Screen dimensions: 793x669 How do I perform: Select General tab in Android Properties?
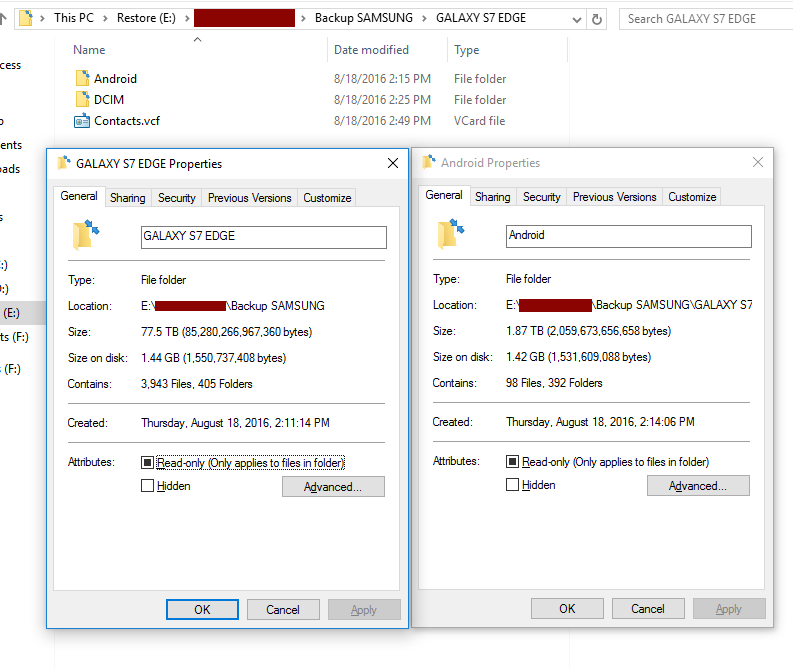pos(444,195)
